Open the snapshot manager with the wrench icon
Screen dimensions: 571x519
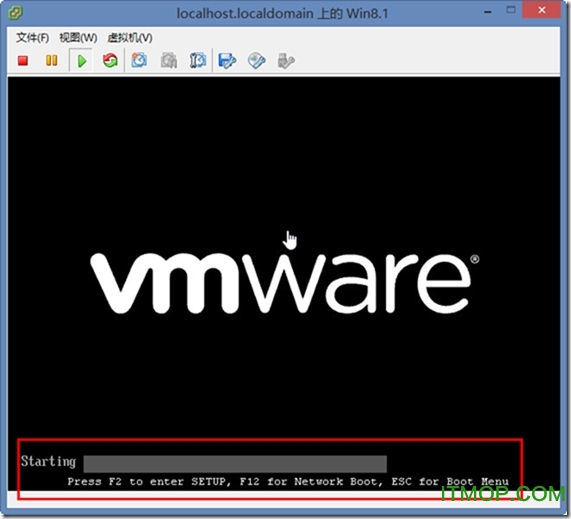[x=198, y=60]
